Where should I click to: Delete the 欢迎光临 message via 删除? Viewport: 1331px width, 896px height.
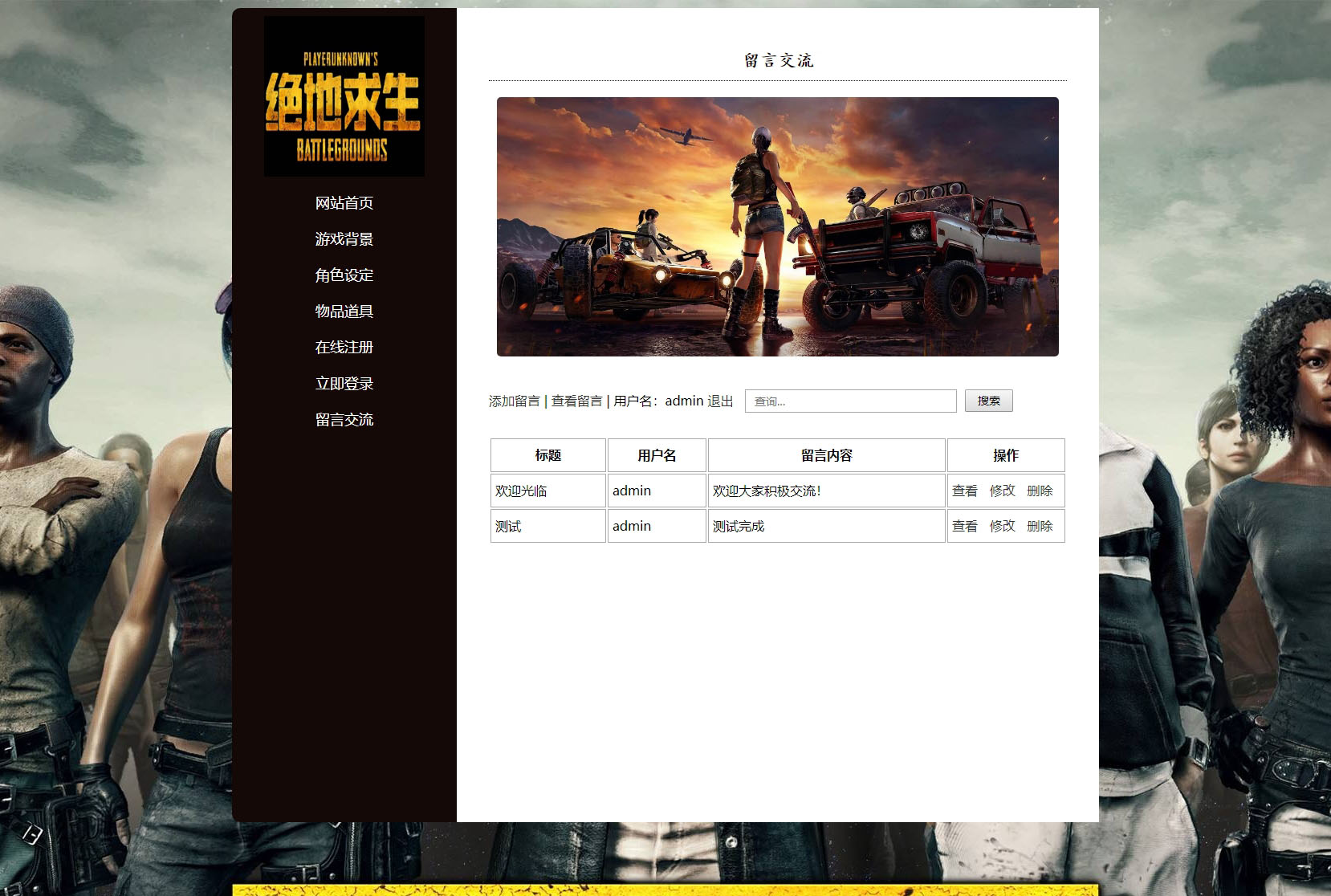tap(1040, 491)
